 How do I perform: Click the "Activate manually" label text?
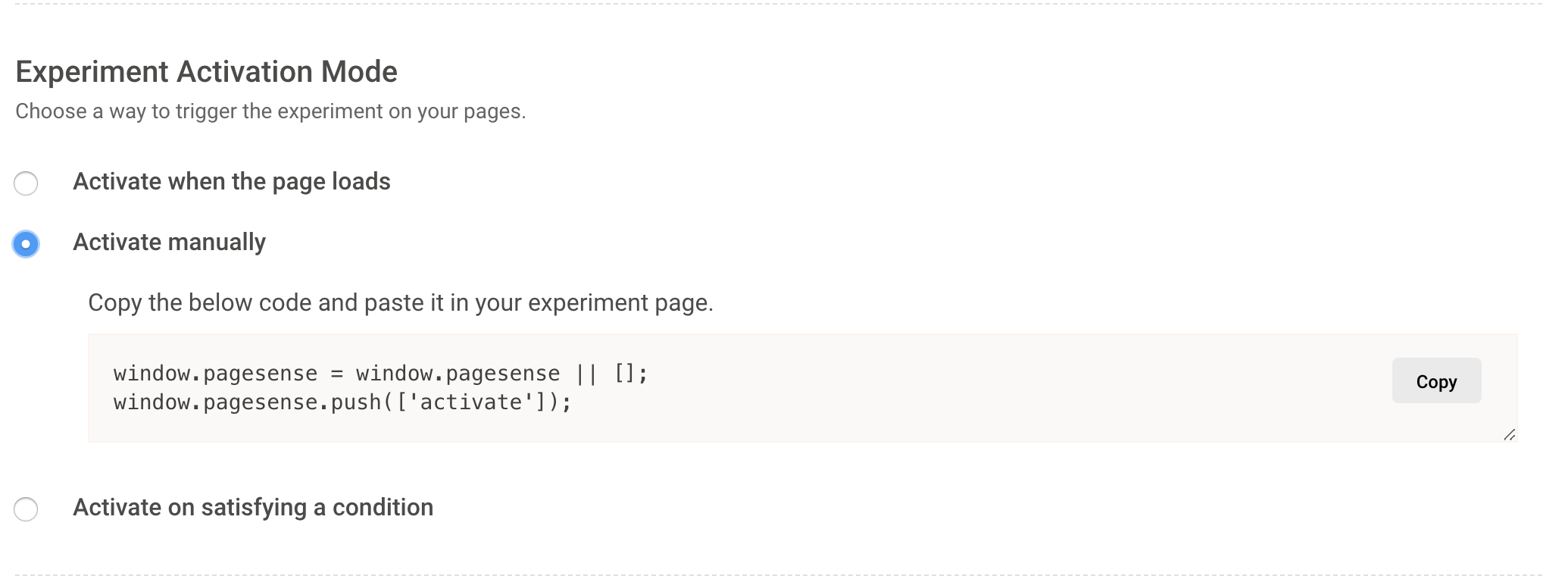[169, 243]
